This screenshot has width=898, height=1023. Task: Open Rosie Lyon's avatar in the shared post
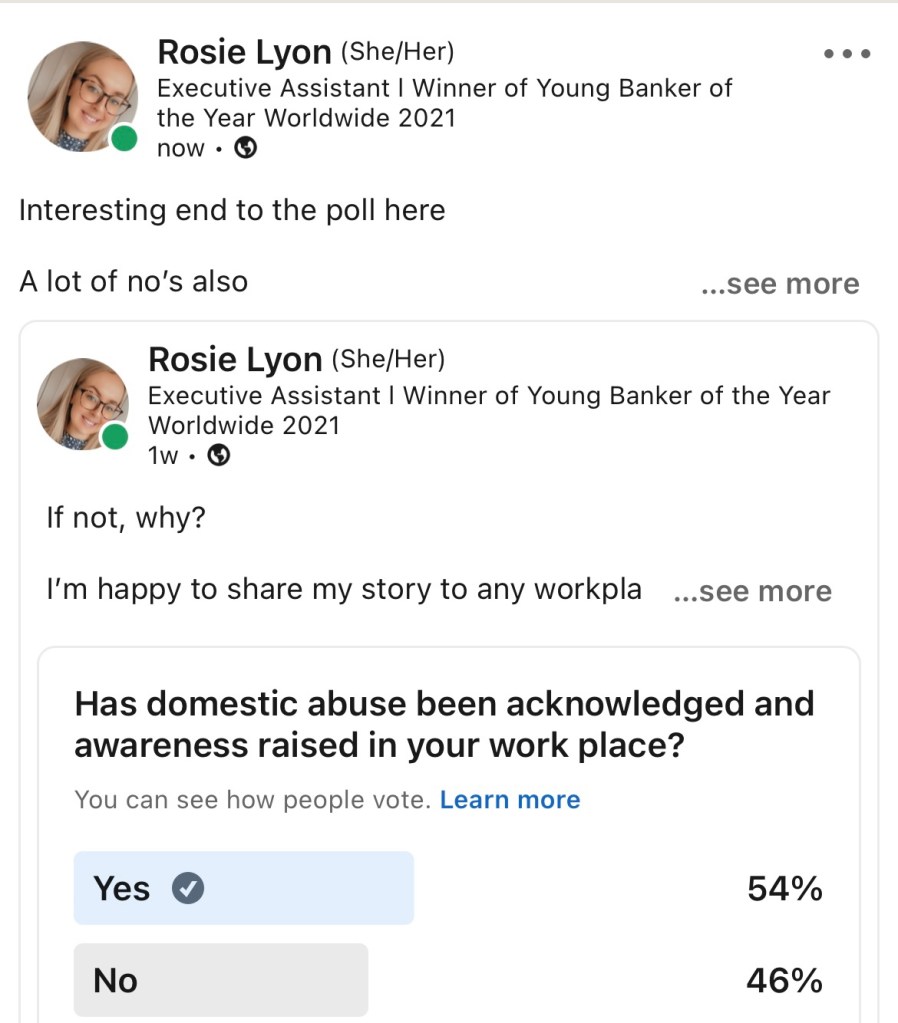pyautogui.click(x=81, y=402)
